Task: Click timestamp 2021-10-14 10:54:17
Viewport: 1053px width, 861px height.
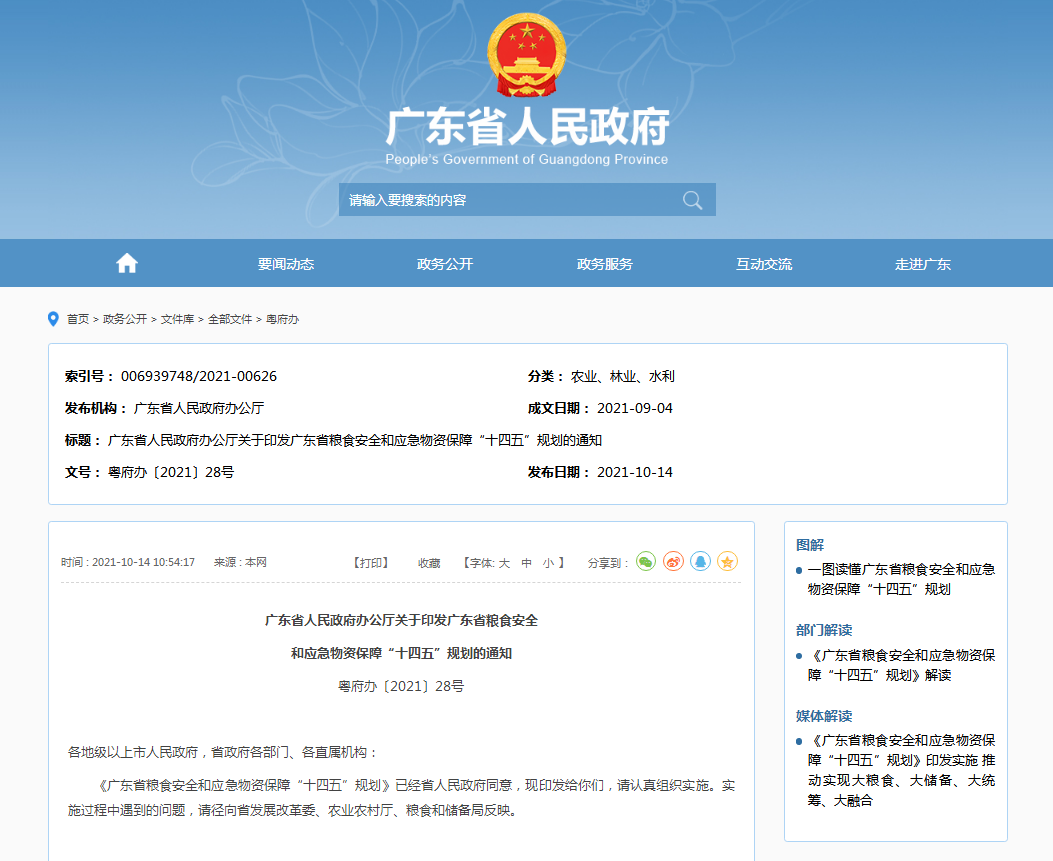Action: (143, 562)
